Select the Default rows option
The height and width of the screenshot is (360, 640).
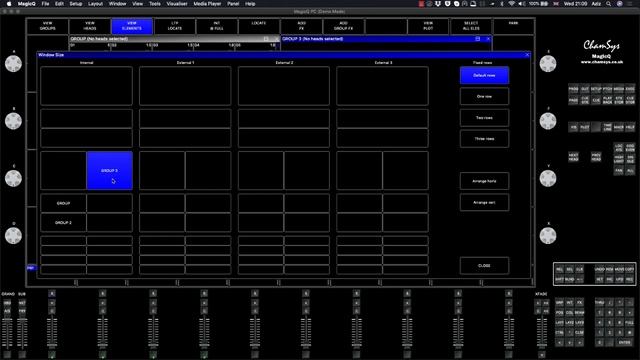coord(484,76)
